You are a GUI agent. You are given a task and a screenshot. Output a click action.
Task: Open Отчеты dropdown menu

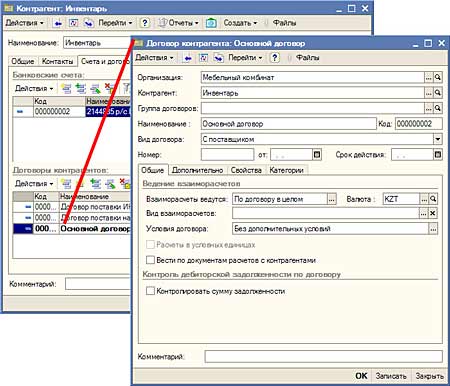coord(178,23)
